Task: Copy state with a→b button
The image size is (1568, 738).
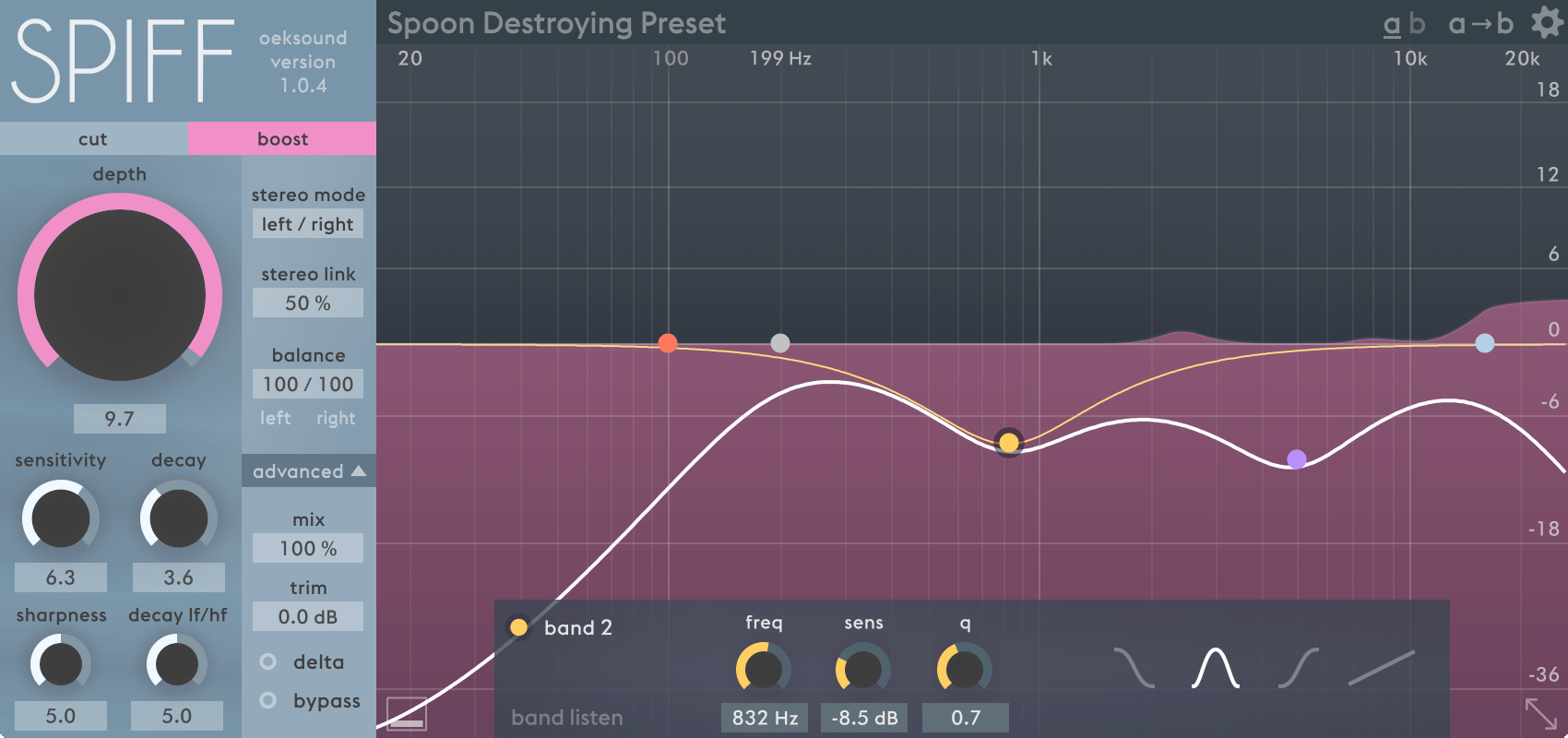Action: pyautogui.click(x=1479, y=23)
